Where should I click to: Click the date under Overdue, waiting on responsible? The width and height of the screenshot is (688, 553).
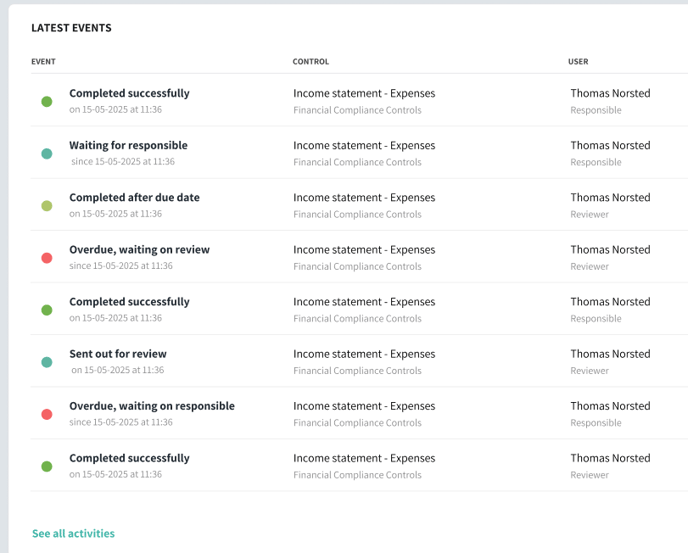point(121,422)
